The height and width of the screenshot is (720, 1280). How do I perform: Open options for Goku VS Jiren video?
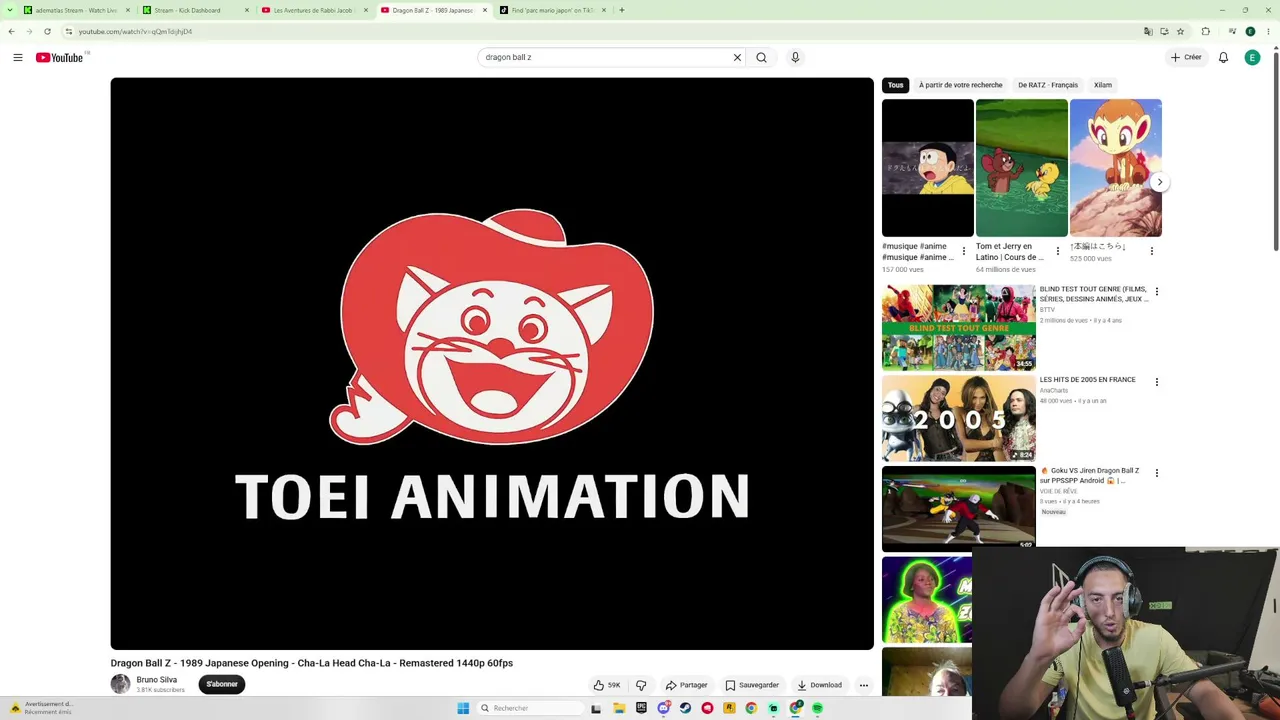pos(1157,473)
